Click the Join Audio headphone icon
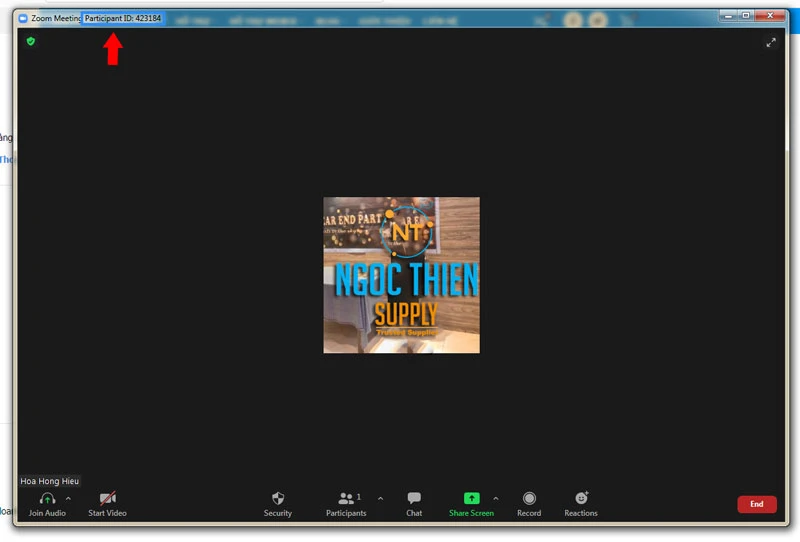Image resolution: width=800 pixels, height=542 pixels. (x=47, y=498)
